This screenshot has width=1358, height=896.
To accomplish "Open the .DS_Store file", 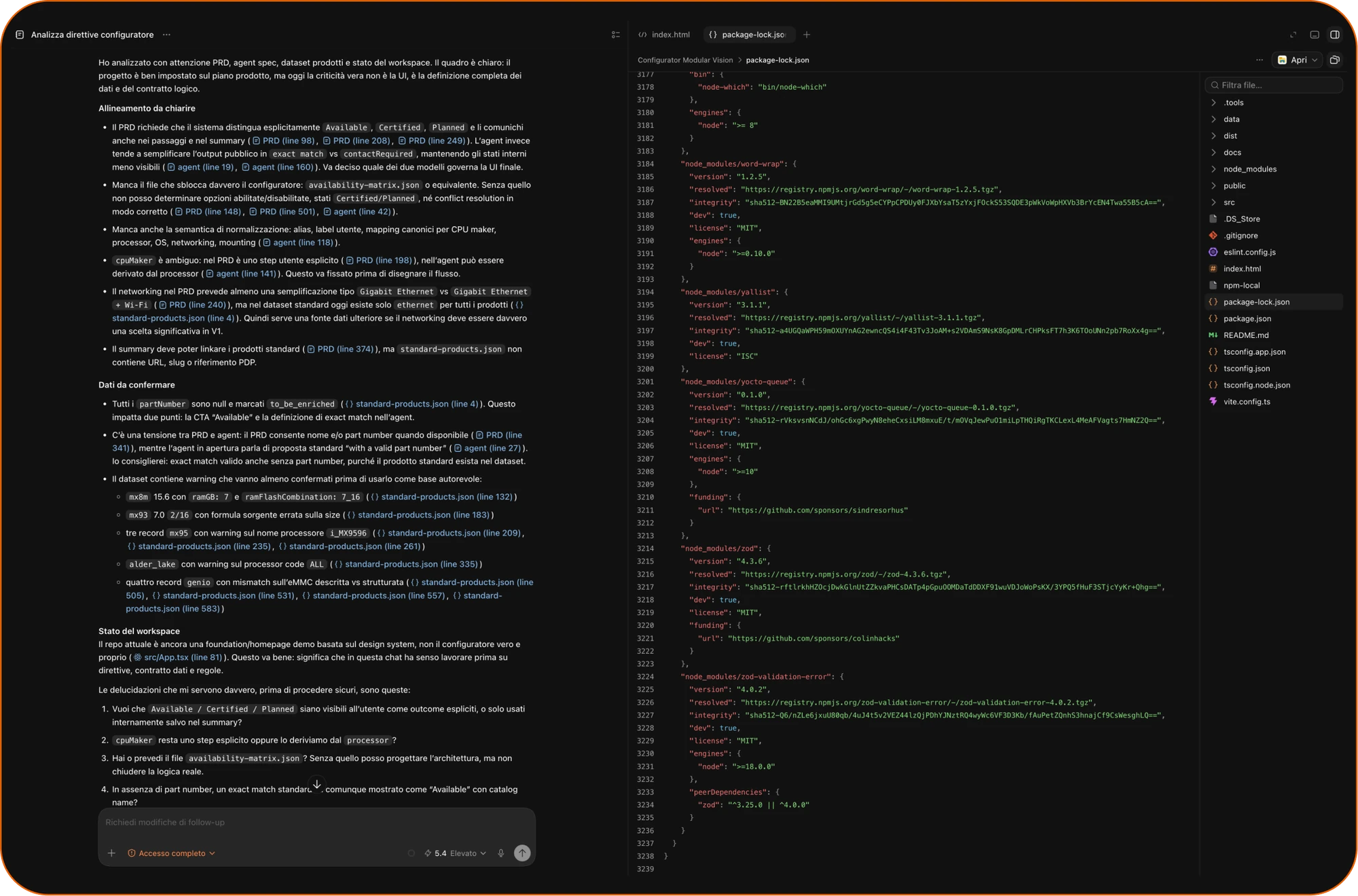I will pyautogui.click(x=1274, y=219).
